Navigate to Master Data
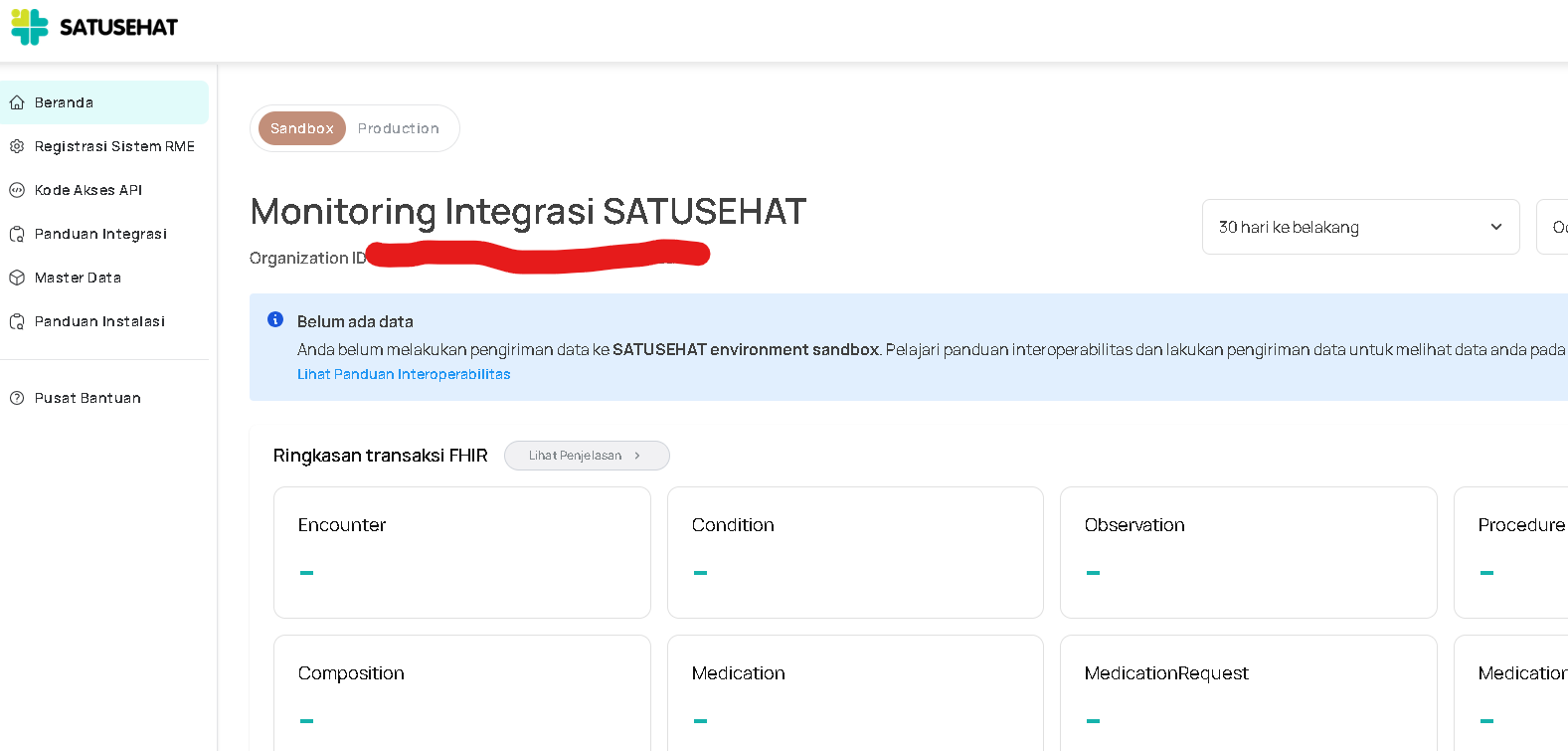The image size is (1568, 751). (104, 278)
